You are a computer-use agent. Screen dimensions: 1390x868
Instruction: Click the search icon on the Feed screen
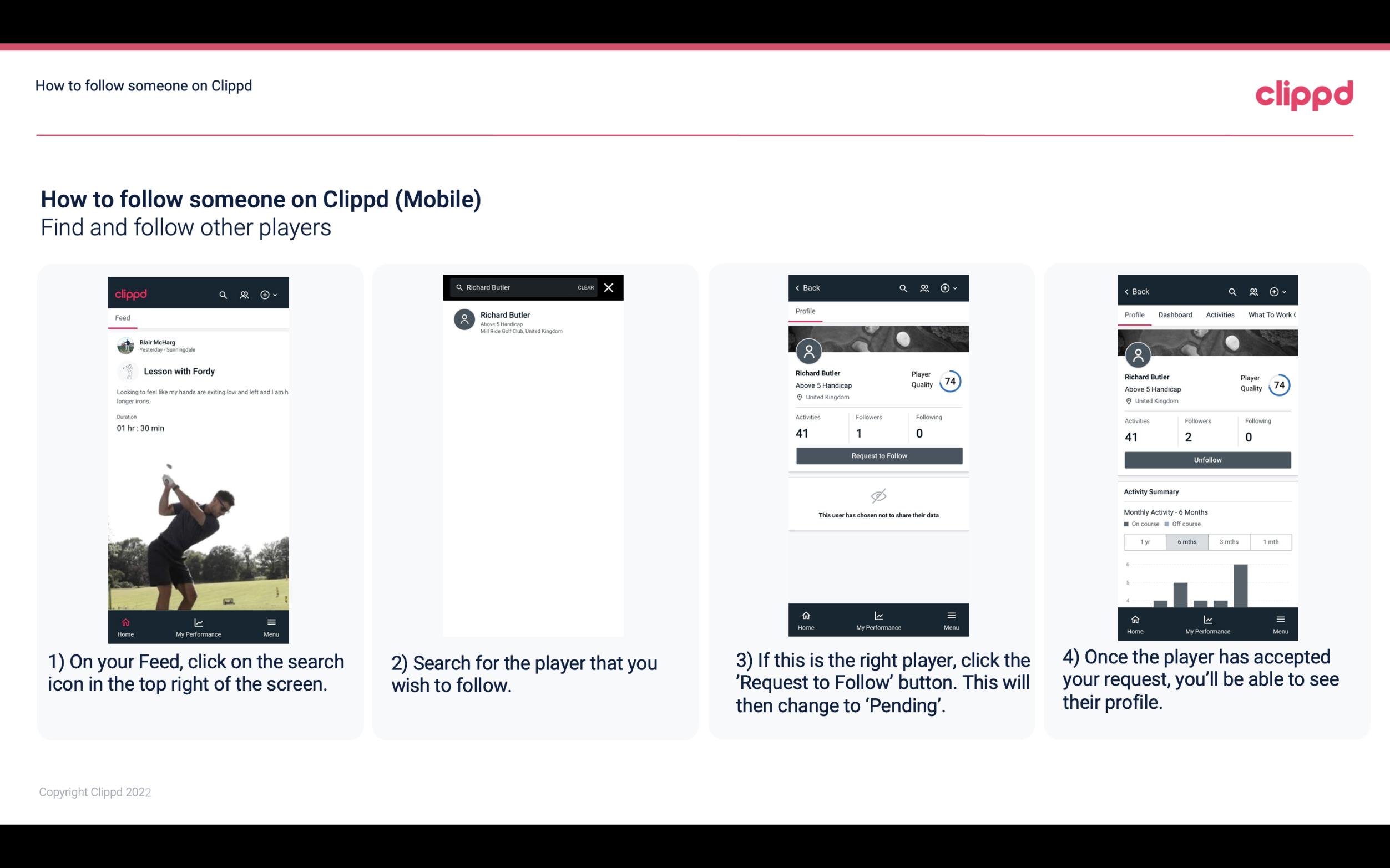pos(221,294)
